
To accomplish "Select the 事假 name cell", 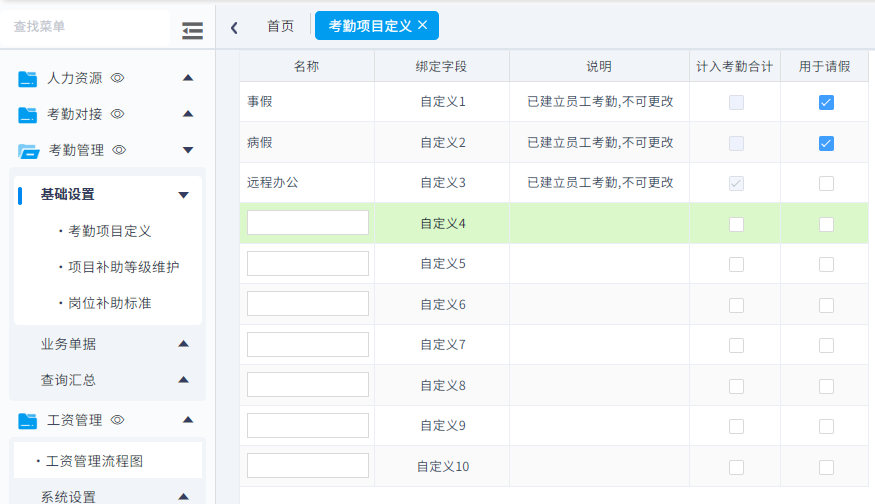I will click(x=307, y=102).
